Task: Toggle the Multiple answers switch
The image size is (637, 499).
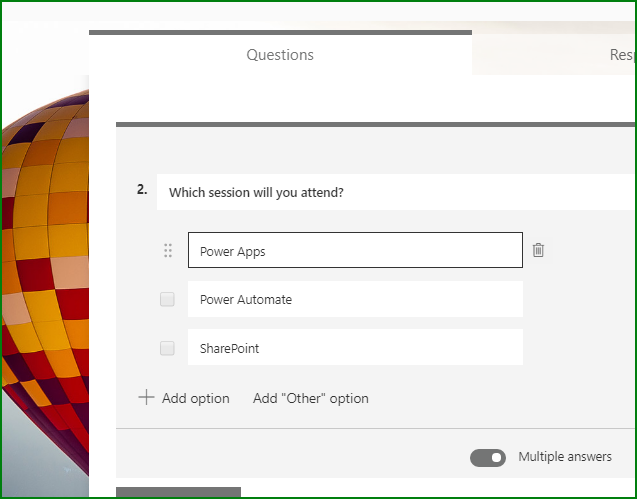Action: [488, 458]
